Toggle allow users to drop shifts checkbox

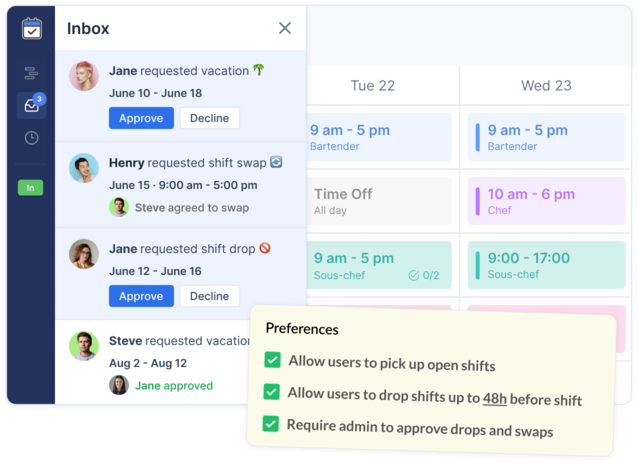[x=272, y=392]
